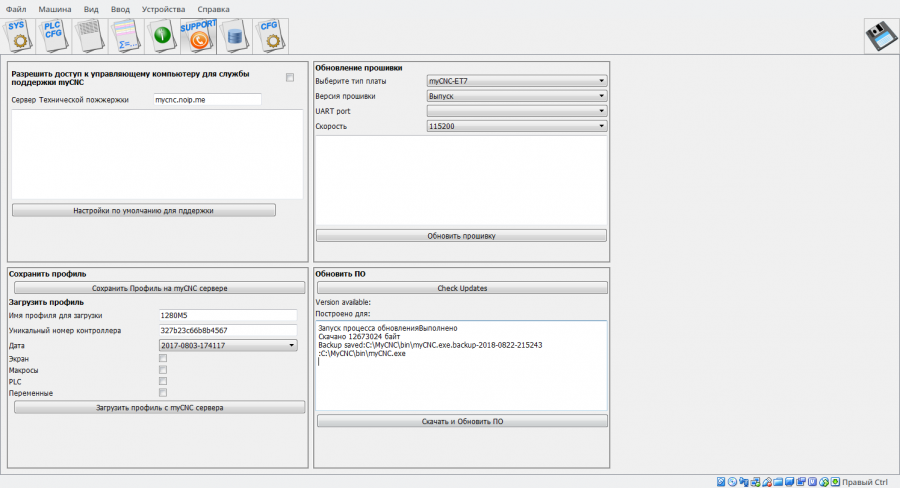Expand the board type dropdown myCNC-ET7
900x488 pixels.
[516, 80]
